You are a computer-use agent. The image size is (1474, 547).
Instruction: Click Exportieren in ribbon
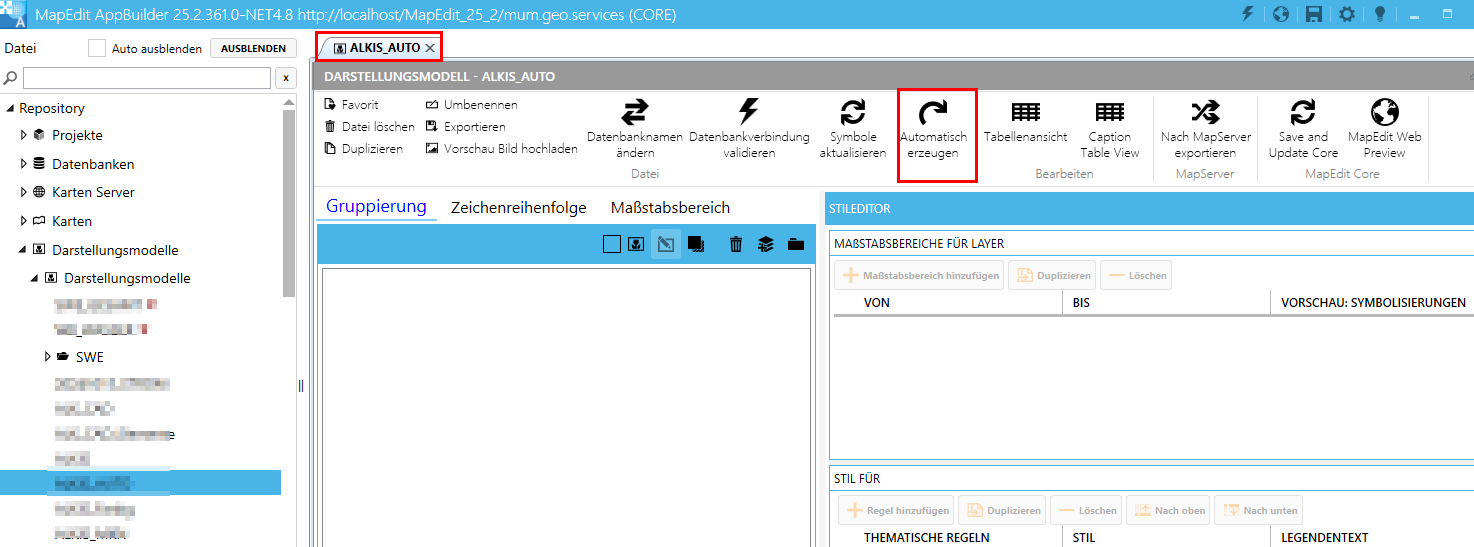click(x=465, y=126)
